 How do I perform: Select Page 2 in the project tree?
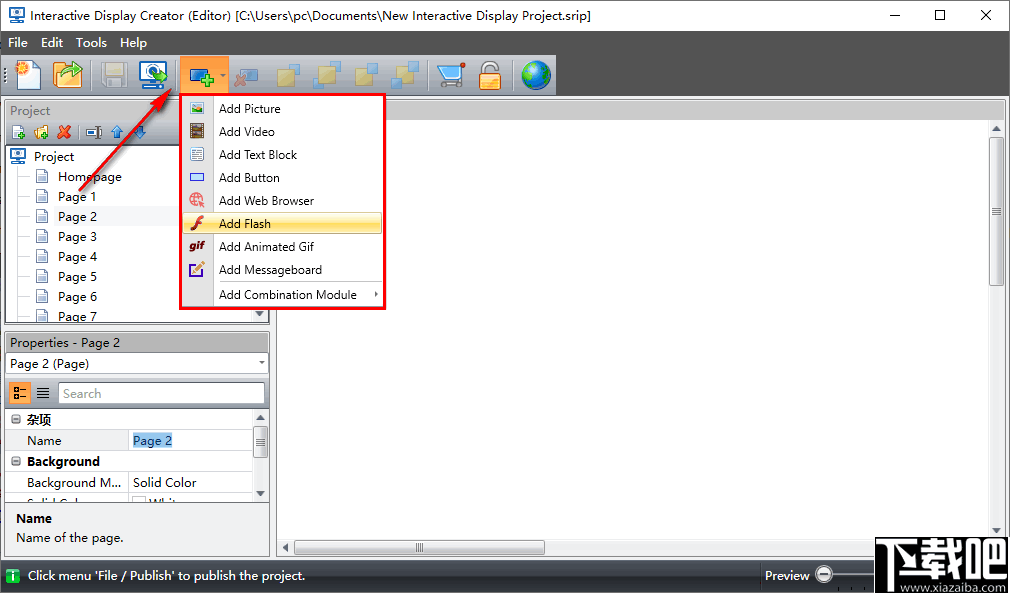[x=77, y=216]
